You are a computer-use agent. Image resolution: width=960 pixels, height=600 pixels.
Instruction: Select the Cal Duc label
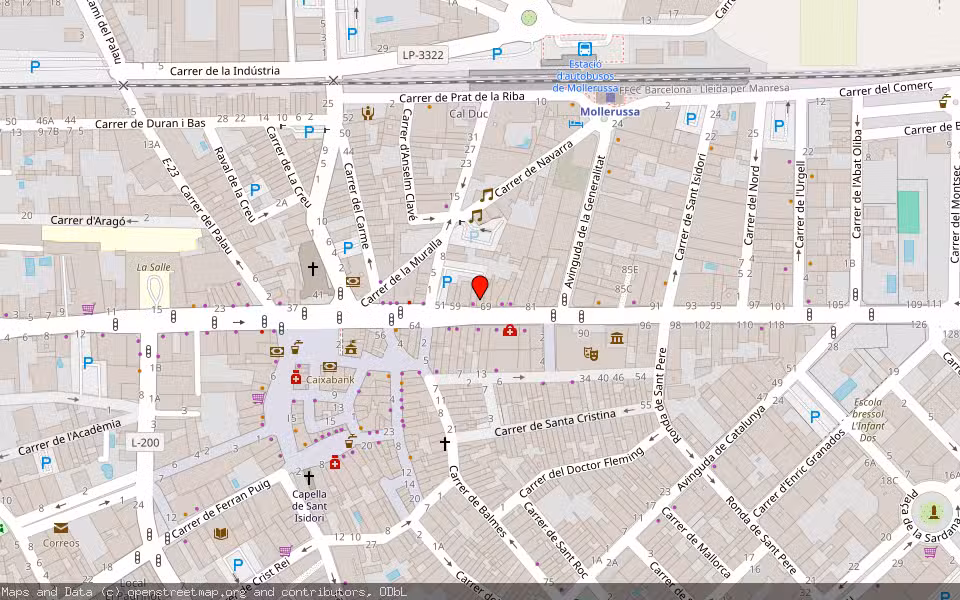click(x=468, y=113)
